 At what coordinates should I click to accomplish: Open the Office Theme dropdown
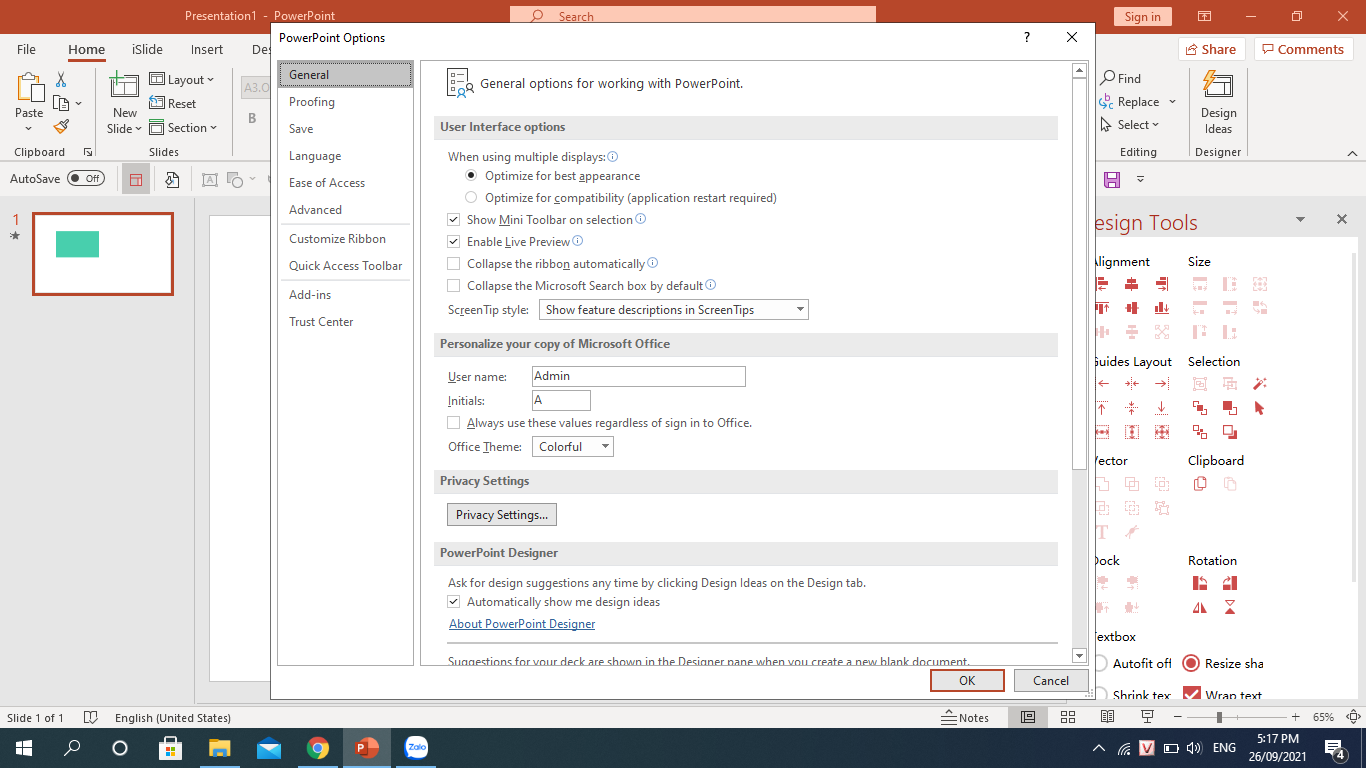click(573, 447)
